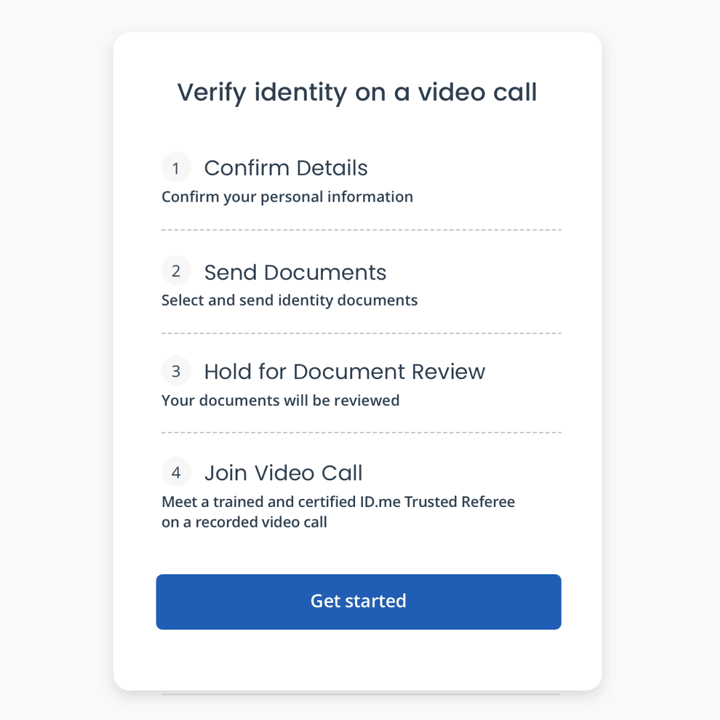
Task: Click dashed divider below Confirm Details
Action: pyautogui.click(x=361, y=230)
